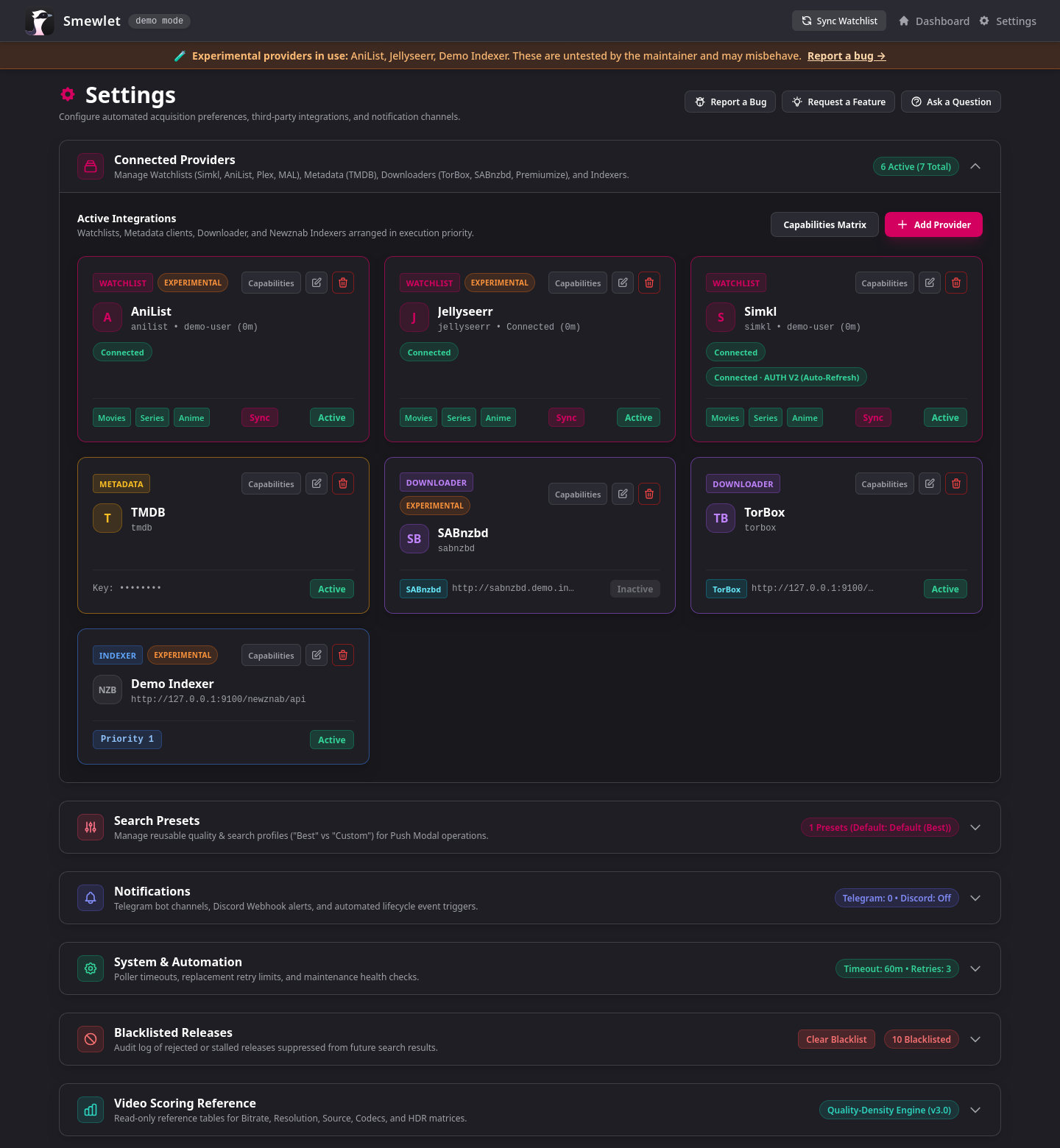
Task: Delete the AniList provider
Action: coord(343,283)
